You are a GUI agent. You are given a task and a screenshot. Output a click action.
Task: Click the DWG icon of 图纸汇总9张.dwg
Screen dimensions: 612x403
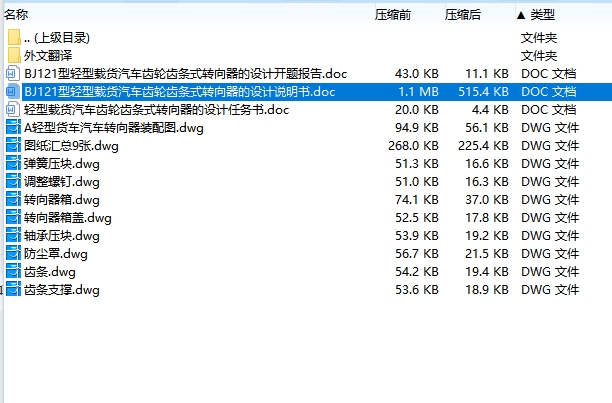(x=13, y=146)
